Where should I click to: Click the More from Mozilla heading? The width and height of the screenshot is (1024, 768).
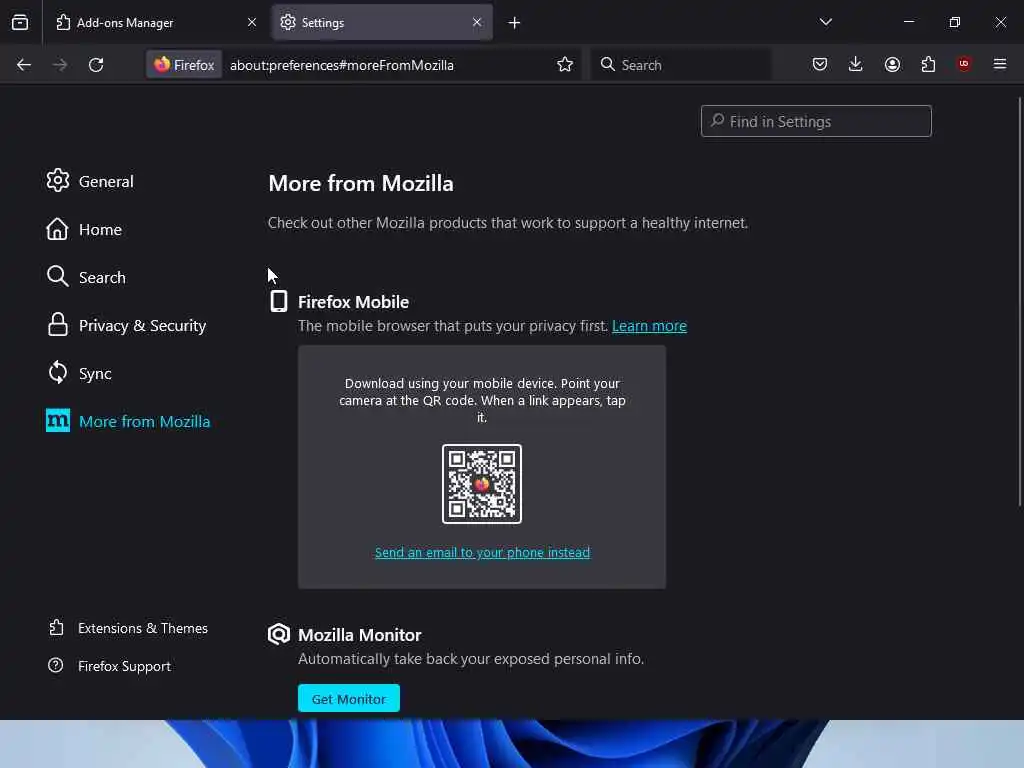click(x=360, y=184)
